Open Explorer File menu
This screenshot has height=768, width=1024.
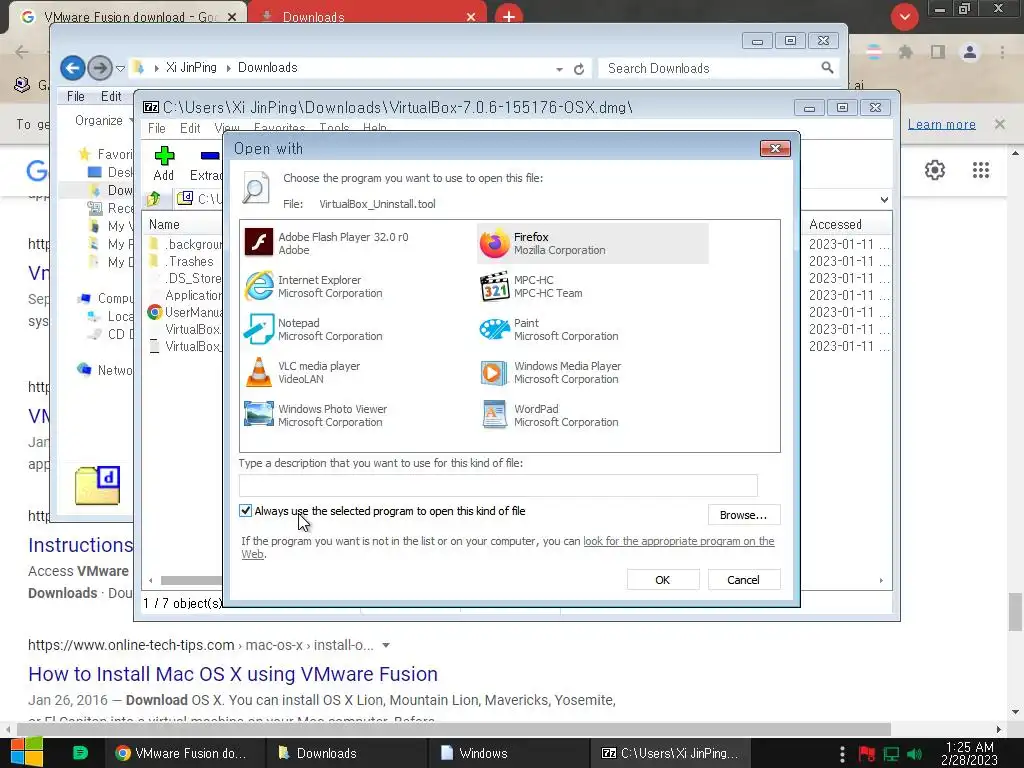point(76,96)
